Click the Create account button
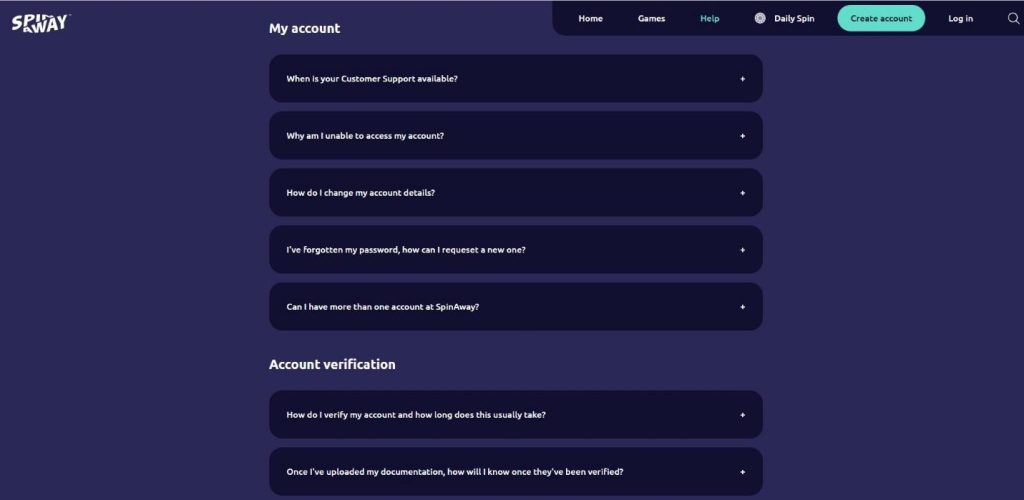 tap(881, 18)
